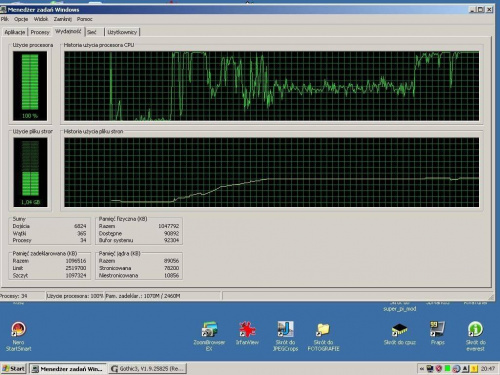Image resolution: width=500 pixels, height=375 pixels.
Task: Click status bar Użycie procesora: 100%
Action: pyautogui.click(x=75, y=296)
